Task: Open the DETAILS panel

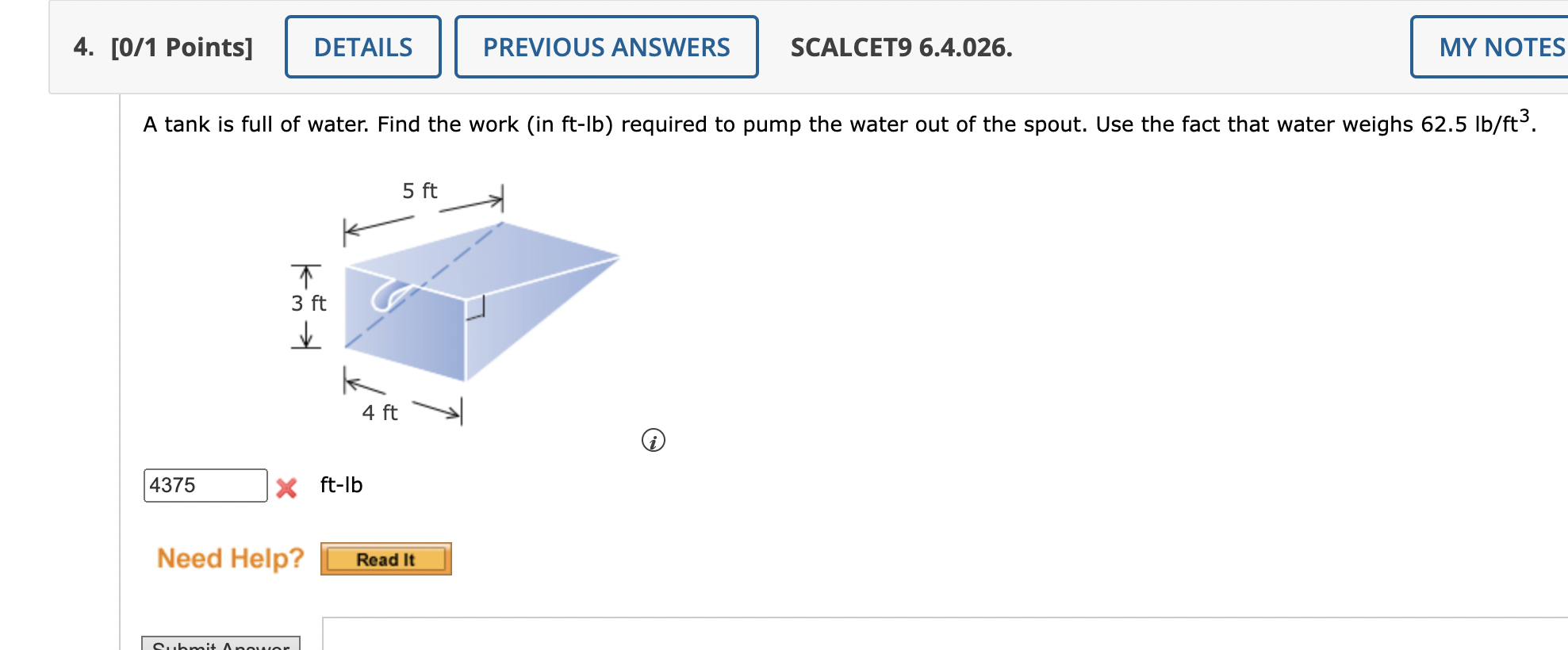Action: pos(362,48)
